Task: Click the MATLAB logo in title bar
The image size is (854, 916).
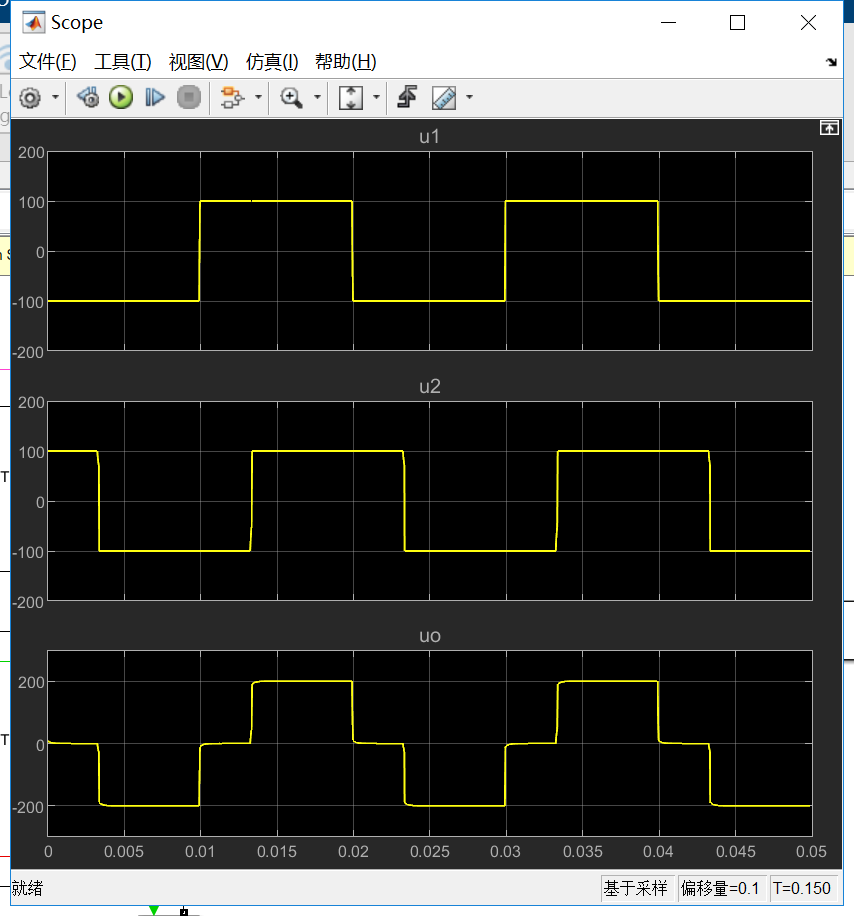Action: [x=33, y=22]
